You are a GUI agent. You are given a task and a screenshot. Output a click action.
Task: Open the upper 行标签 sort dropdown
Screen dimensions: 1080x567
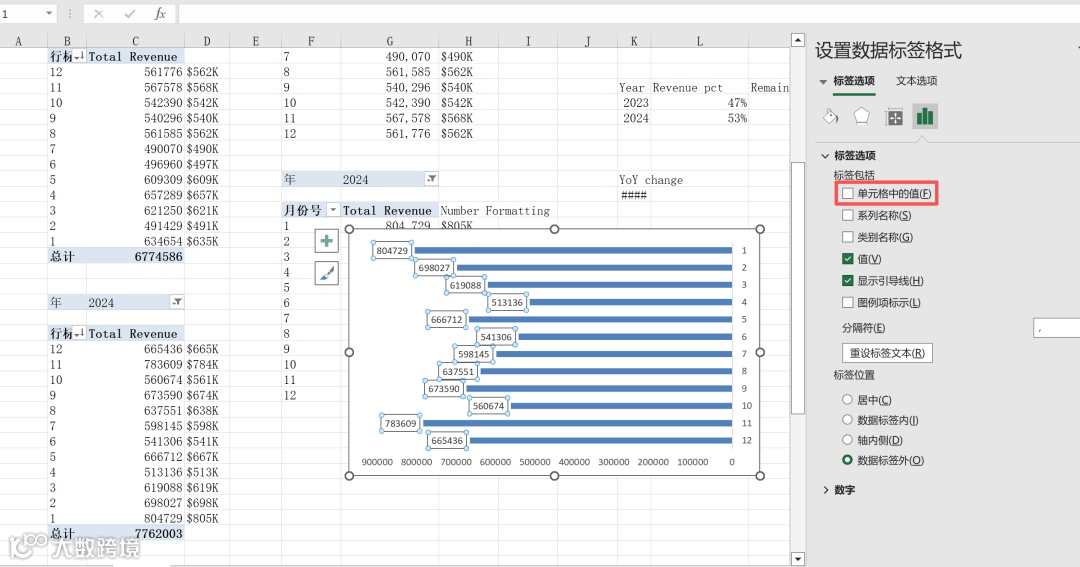tap(79, 56)
